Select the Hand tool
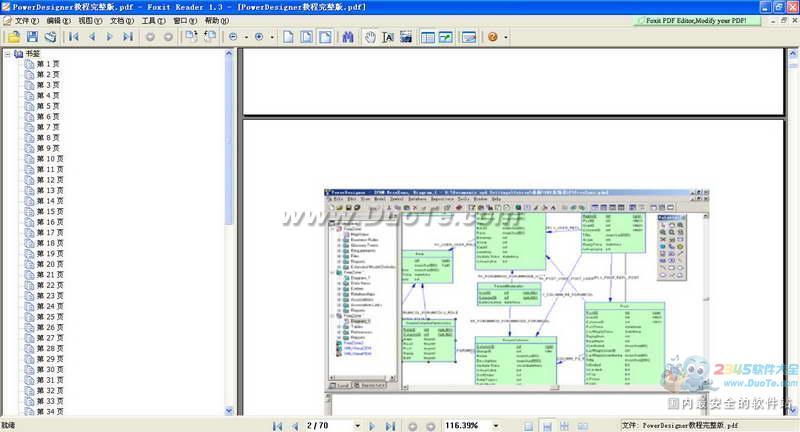Image resolution: width=800 pixels, height=432 pixels. click(x=370, y=37)
